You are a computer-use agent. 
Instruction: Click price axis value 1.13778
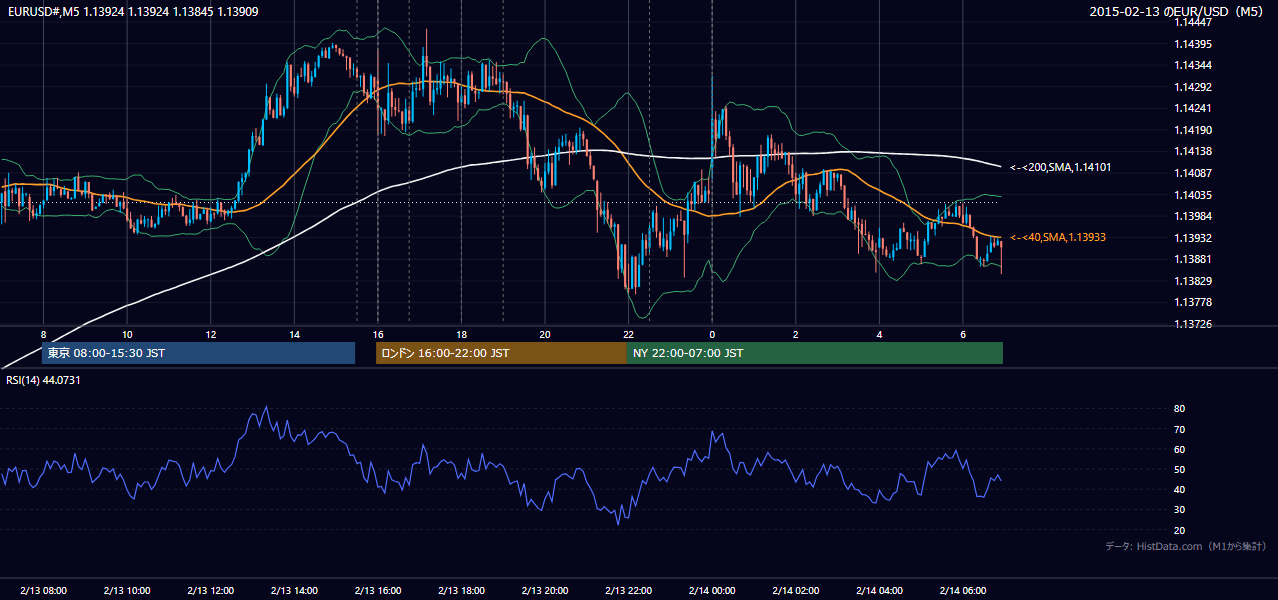pyautogui.click(x=1195, y=302)
